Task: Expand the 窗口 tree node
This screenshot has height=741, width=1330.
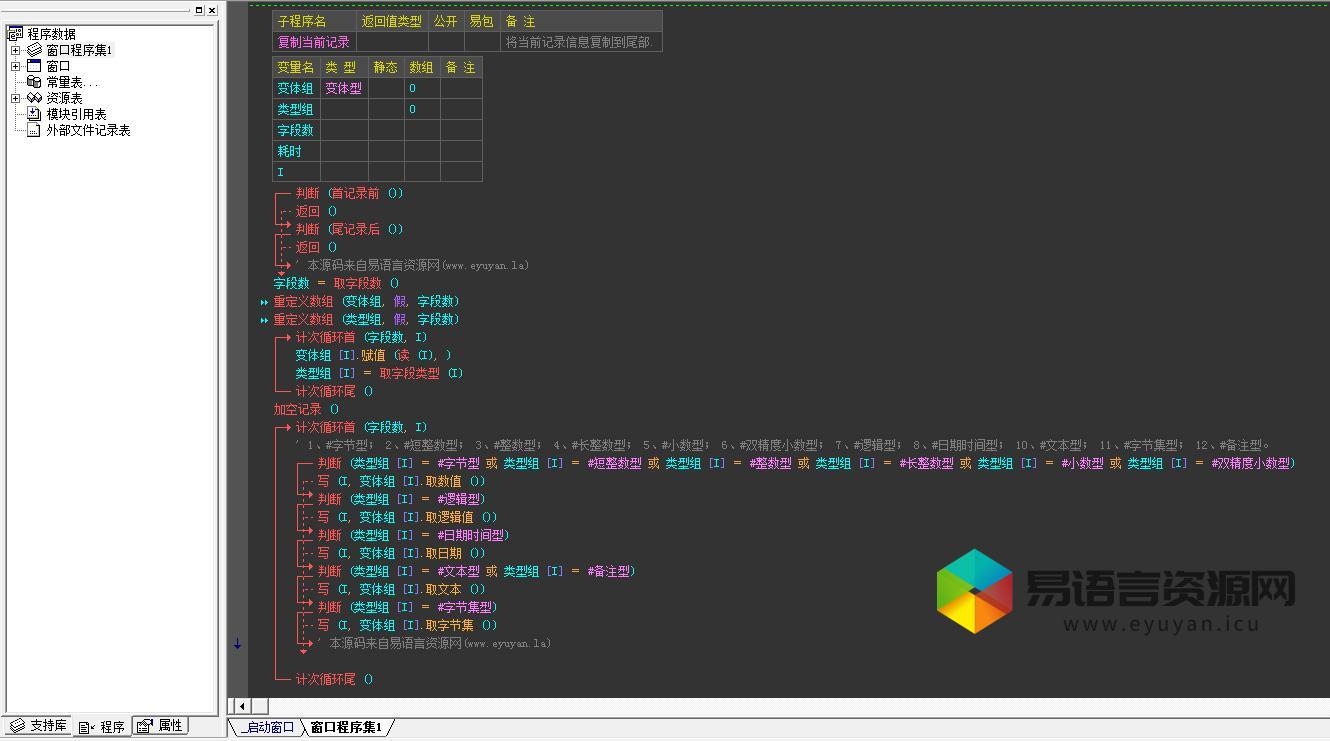Action: point(15,66)
